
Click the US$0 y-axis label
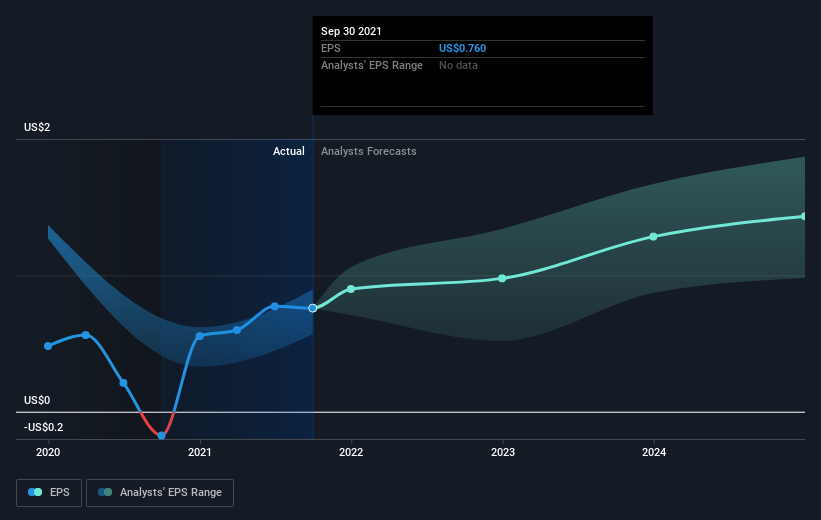37,400
